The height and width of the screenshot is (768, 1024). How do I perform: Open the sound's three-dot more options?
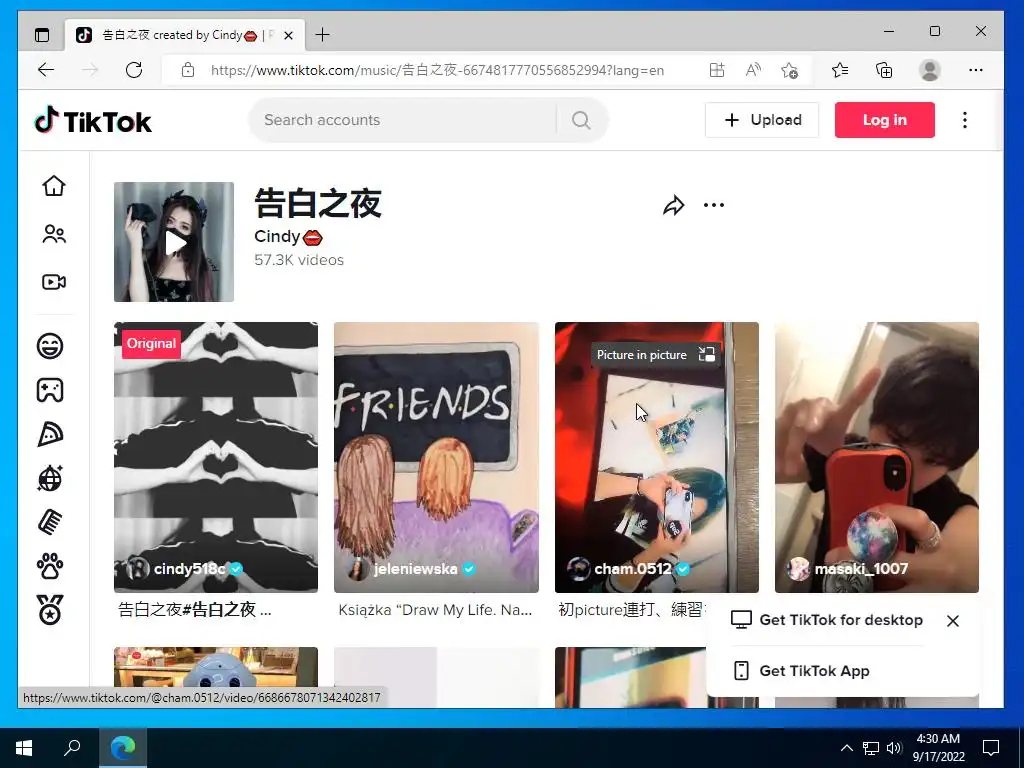coord(714,205)
